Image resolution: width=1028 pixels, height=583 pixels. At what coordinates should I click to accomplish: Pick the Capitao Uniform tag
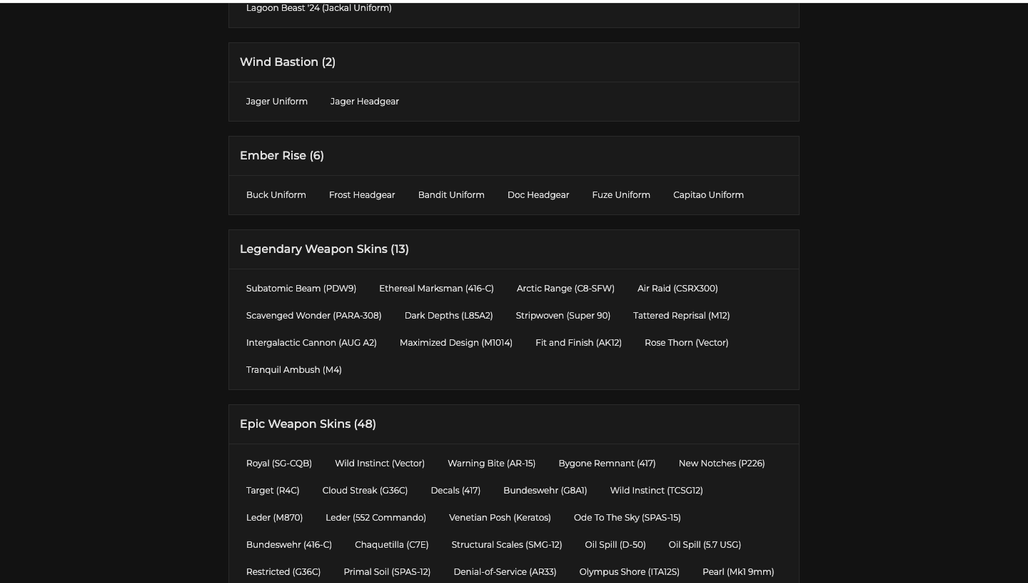[708, 195]
